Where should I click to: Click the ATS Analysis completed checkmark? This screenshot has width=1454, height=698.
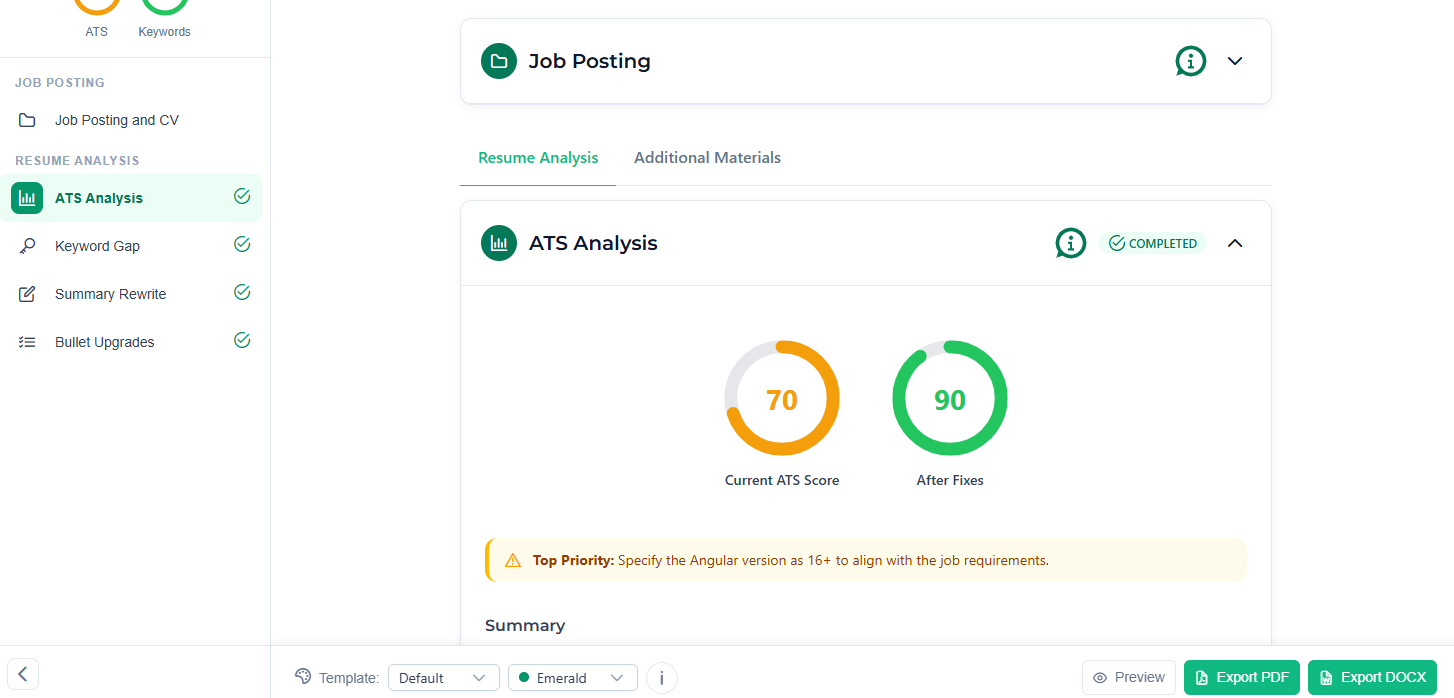(241, 196)
